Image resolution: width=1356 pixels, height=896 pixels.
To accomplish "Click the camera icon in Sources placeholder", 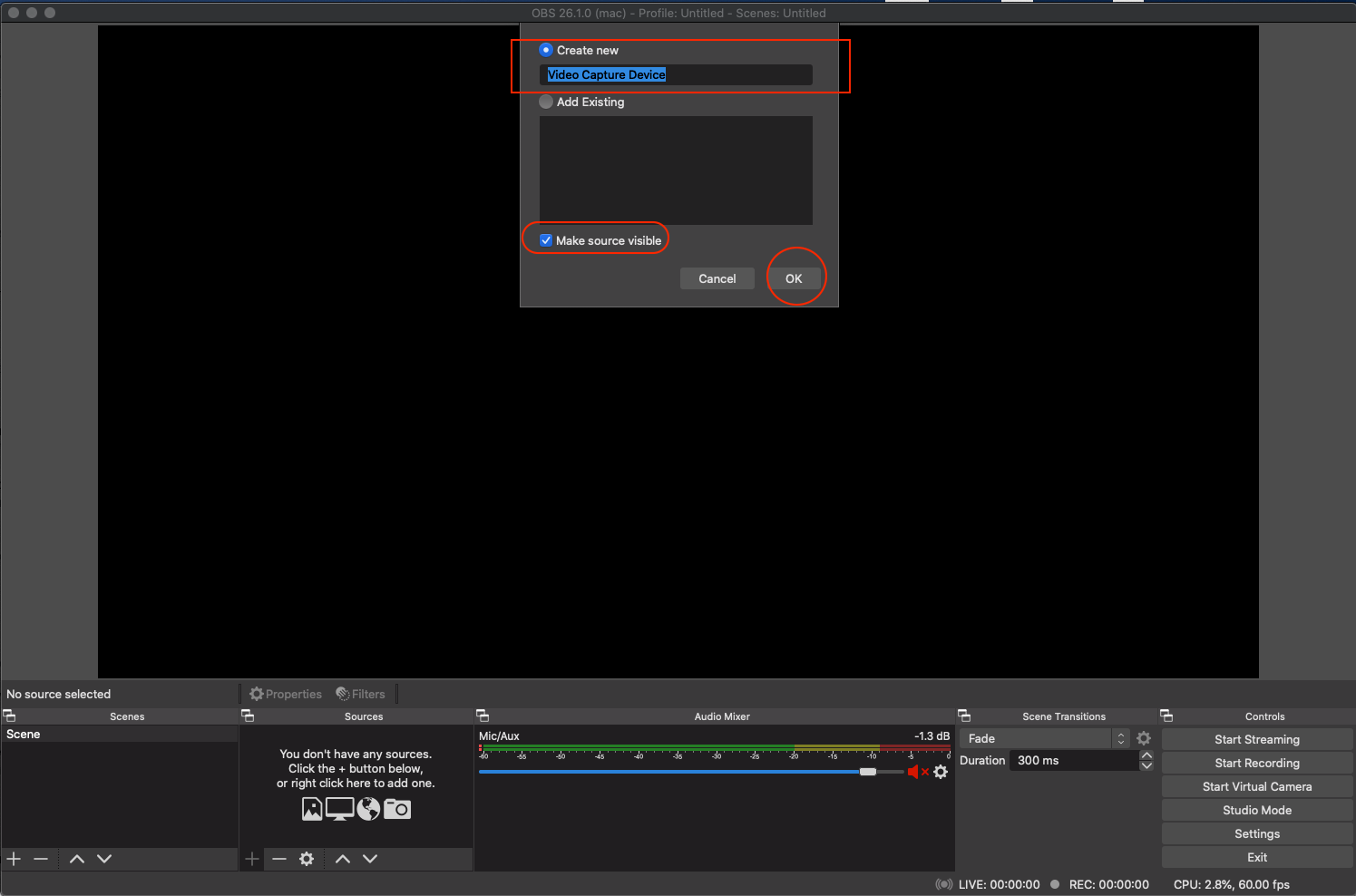I will pos(397,808).
